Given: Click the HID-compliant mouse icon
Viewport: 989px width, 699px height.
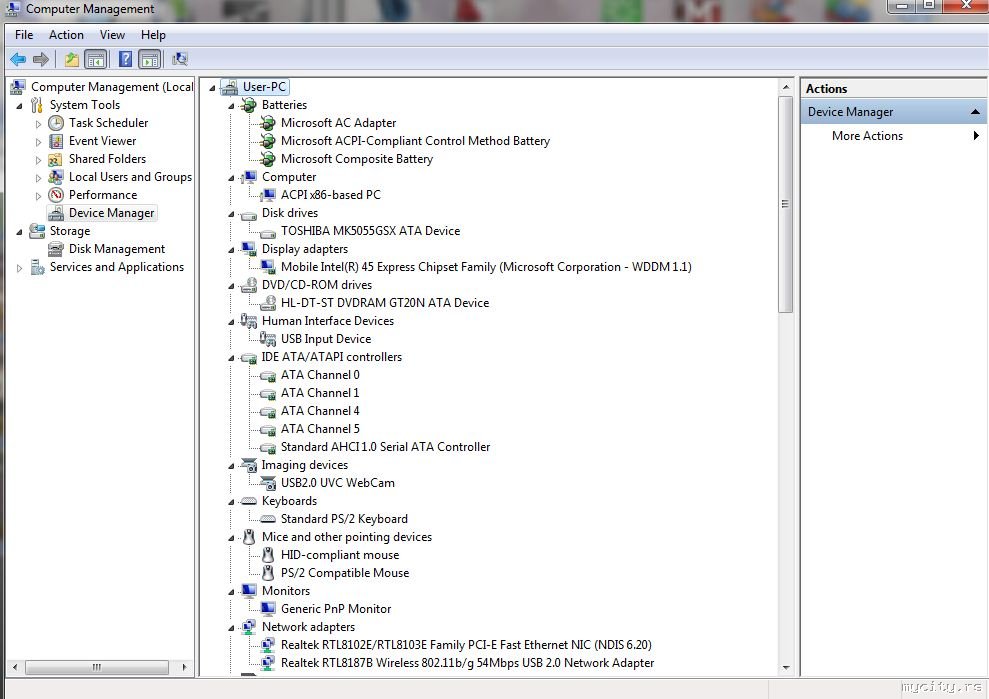Looking at the screenshot, I should (x=268, y=555).
